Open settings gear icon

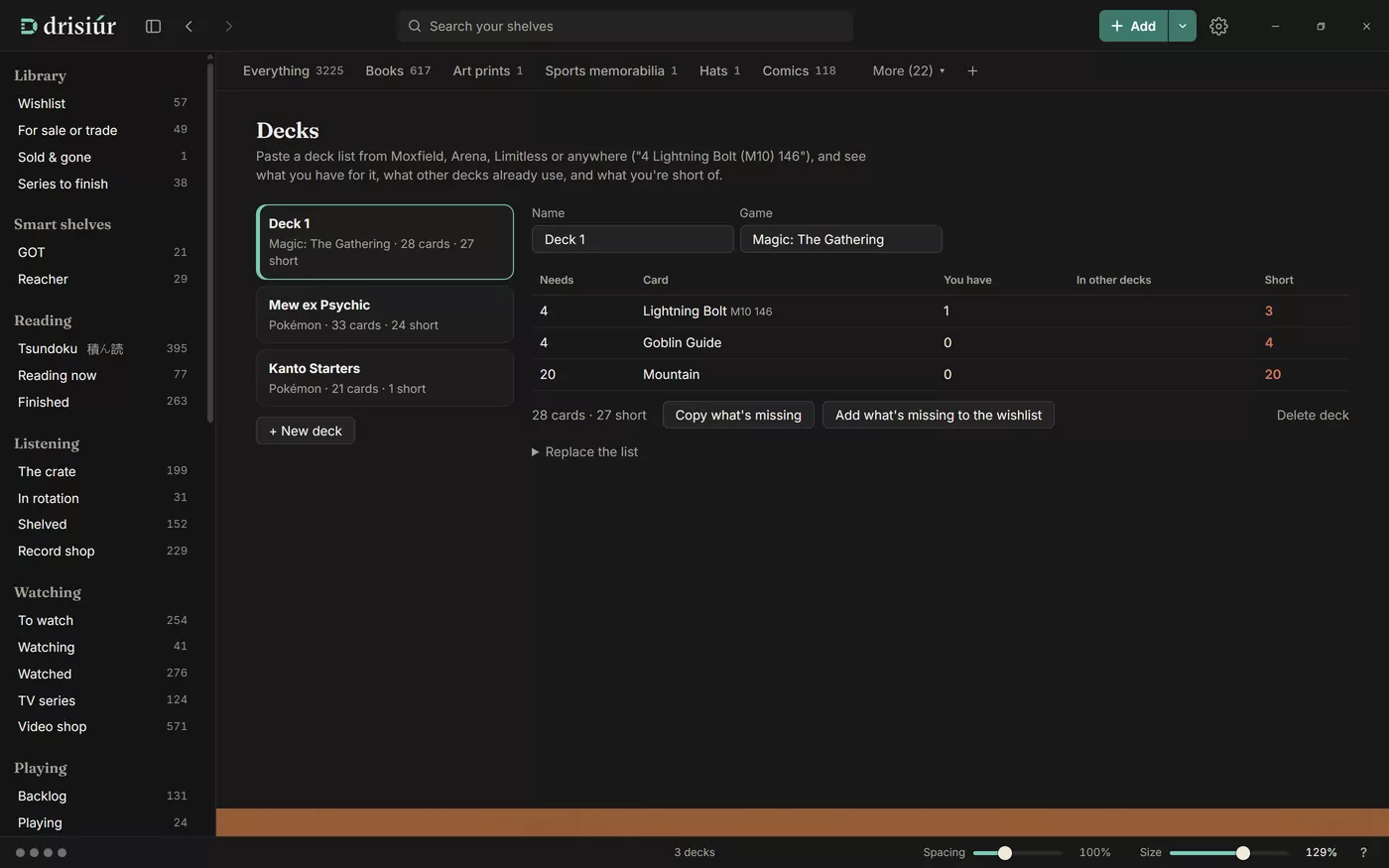[1218, 26]
